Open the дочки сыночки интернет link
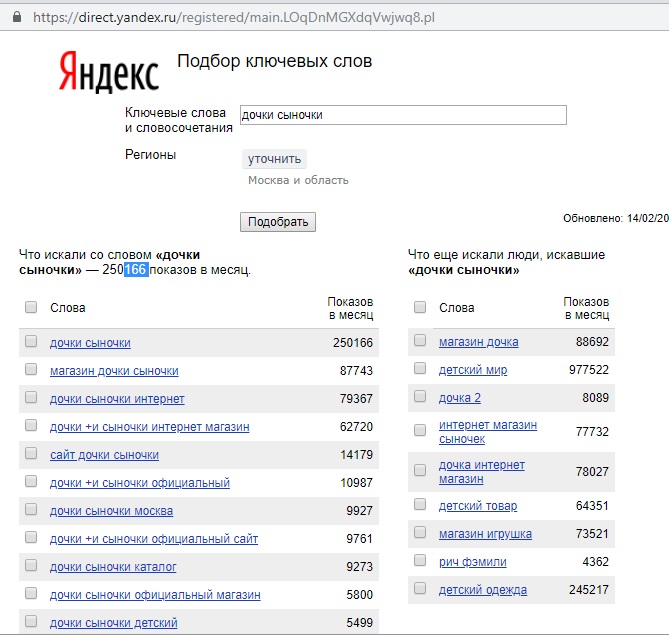 (x=117, y=399)
